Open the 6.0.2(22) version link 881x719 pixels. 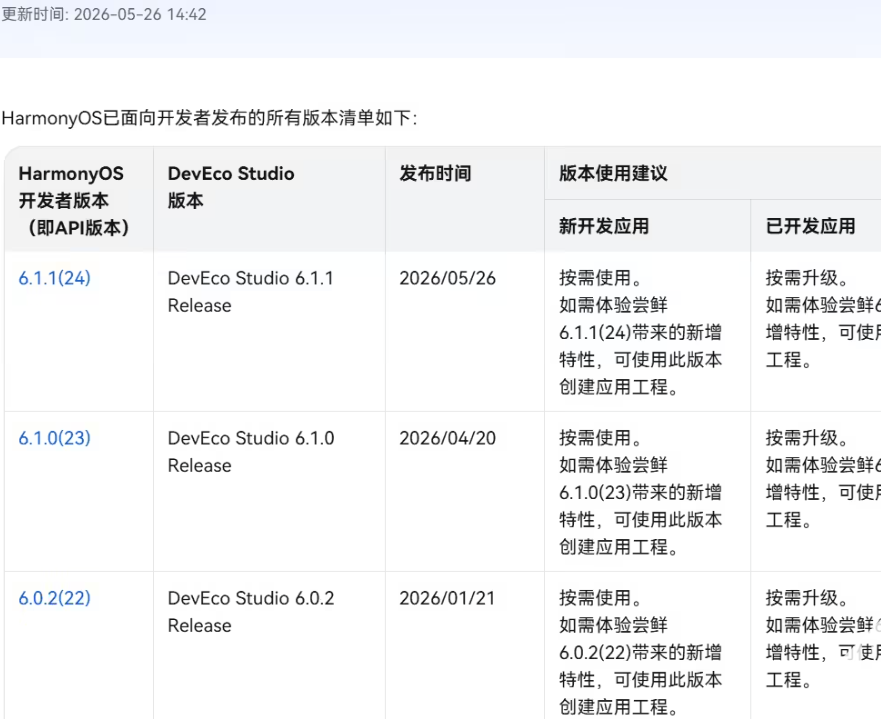point(55,598)
